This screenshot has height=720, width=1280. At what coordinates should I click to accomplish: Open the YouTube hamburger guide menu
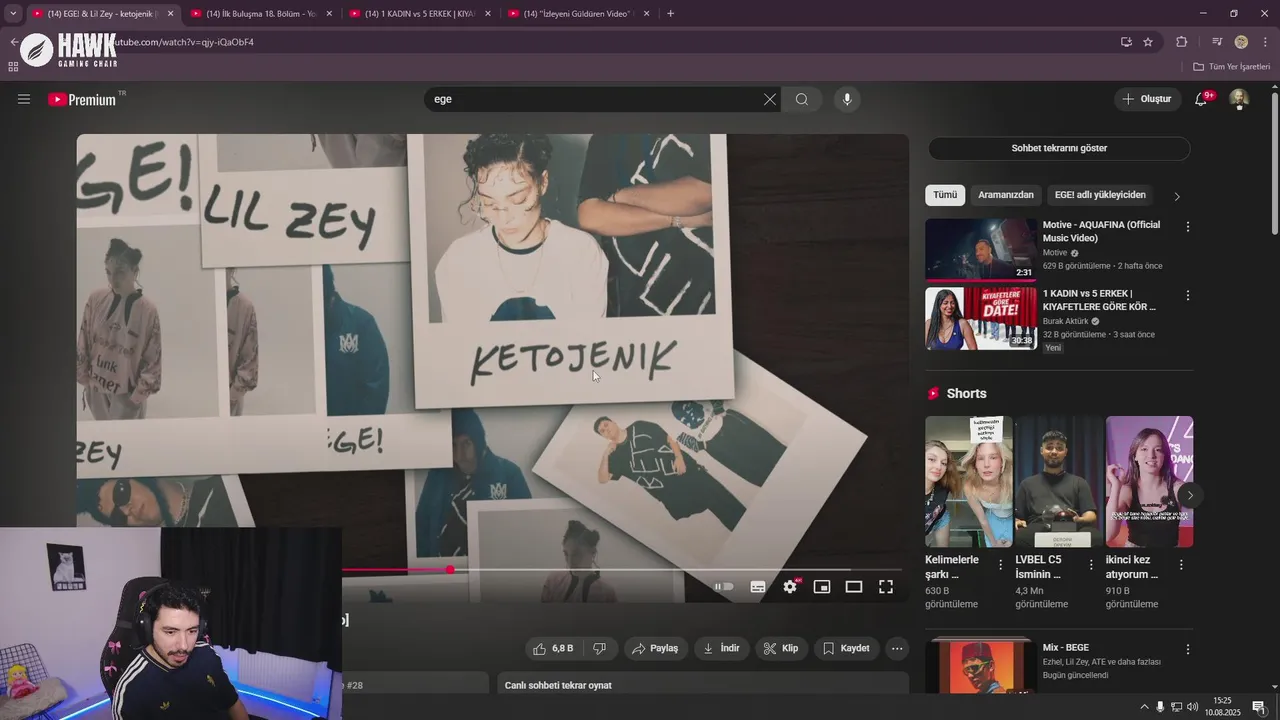point(24,99)
